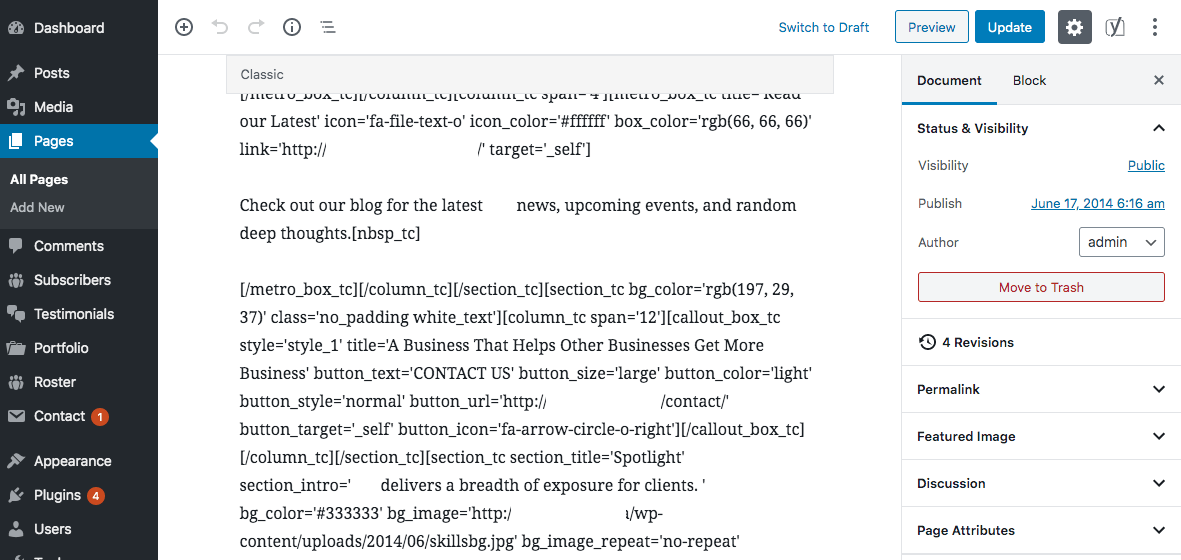Open the Yoast SEO icon panel
The image size is (1181, 560).
[1115, 27]
